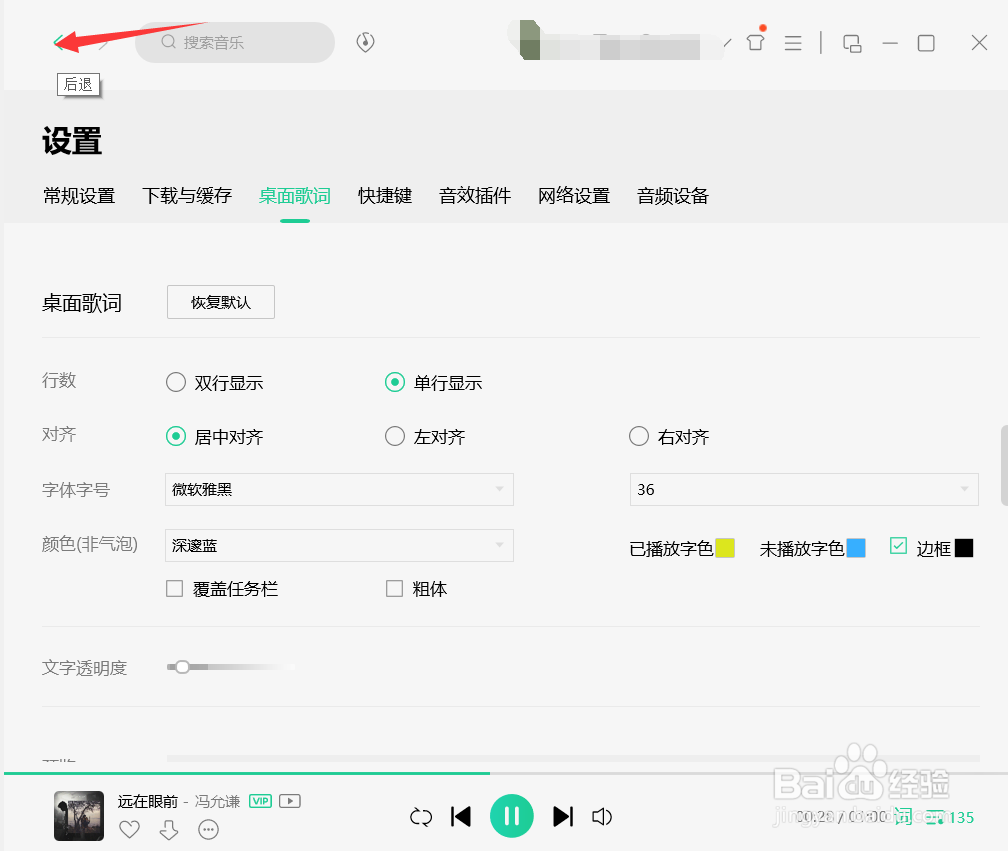The image size is (1008, 851).
Task: Open the skin/theme shirt icon in the title bar
Action: 755,42
